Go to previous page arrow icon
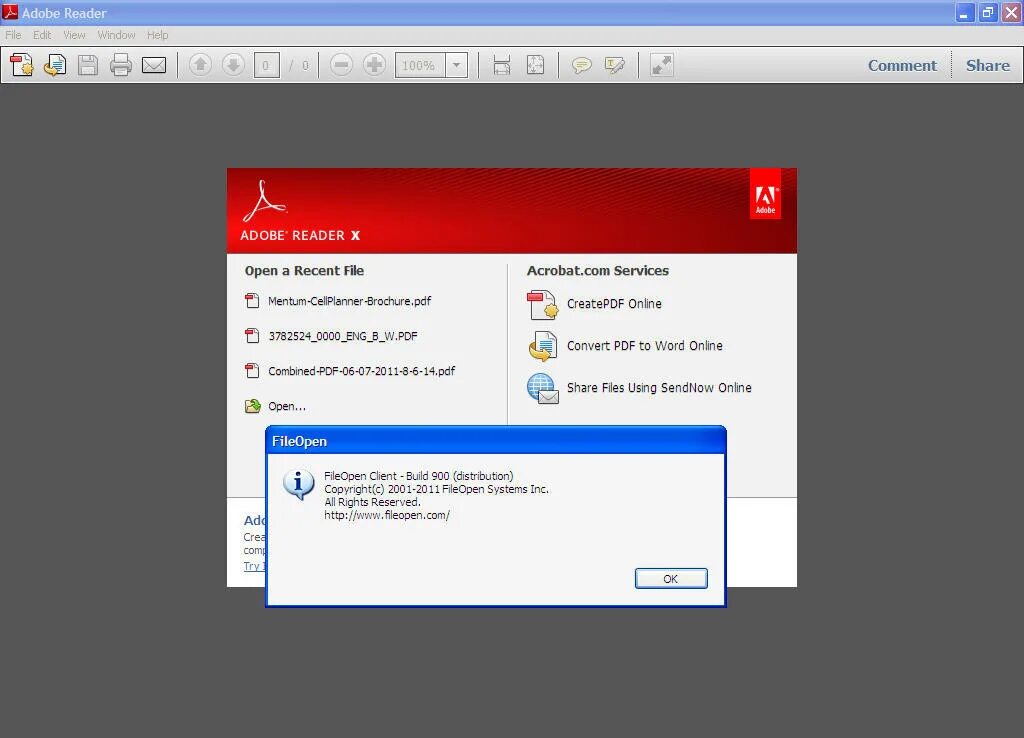The image size is (1024, 738). pos(200,65)
